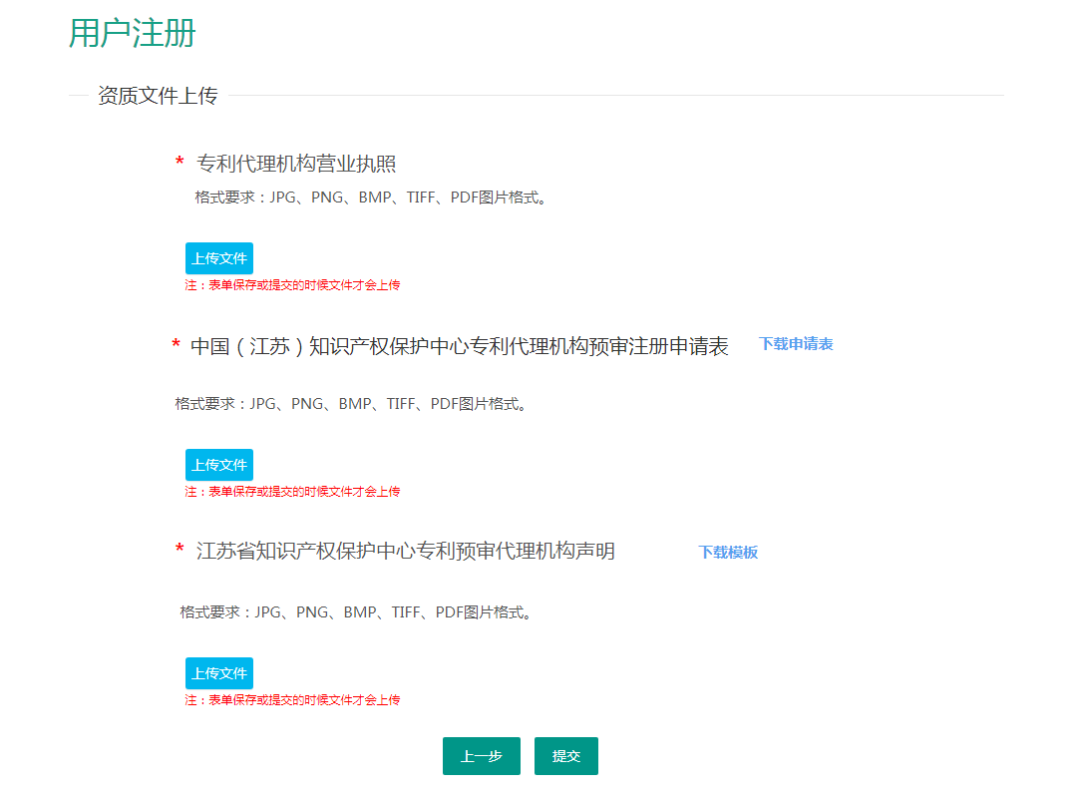The height and width of the screenshot is (801, 1080).
Task: Click the red asterisk beside 中国（江苏）知识产权保护中心
Action: pos(176,346)
